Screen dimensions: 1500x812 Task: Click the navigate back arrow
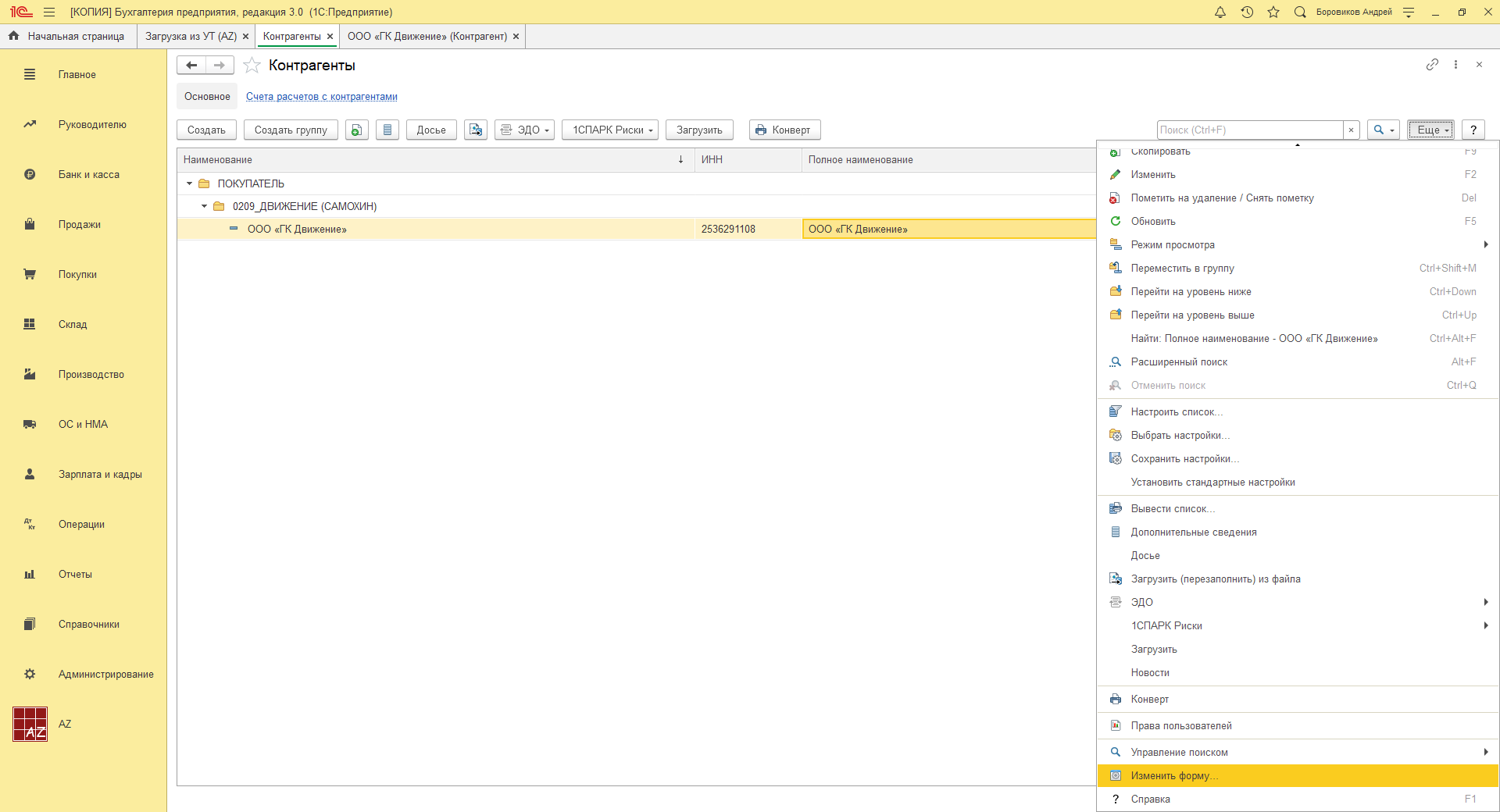(x=191, y=66)
